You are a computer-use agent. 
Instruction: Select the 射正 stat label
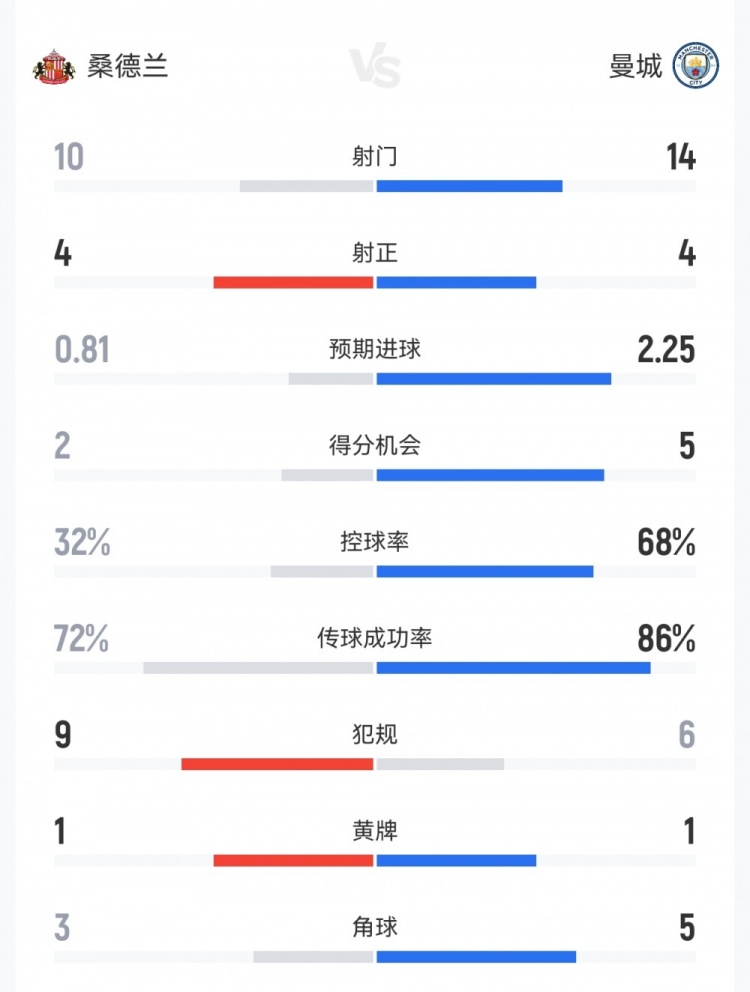point(375,253)
